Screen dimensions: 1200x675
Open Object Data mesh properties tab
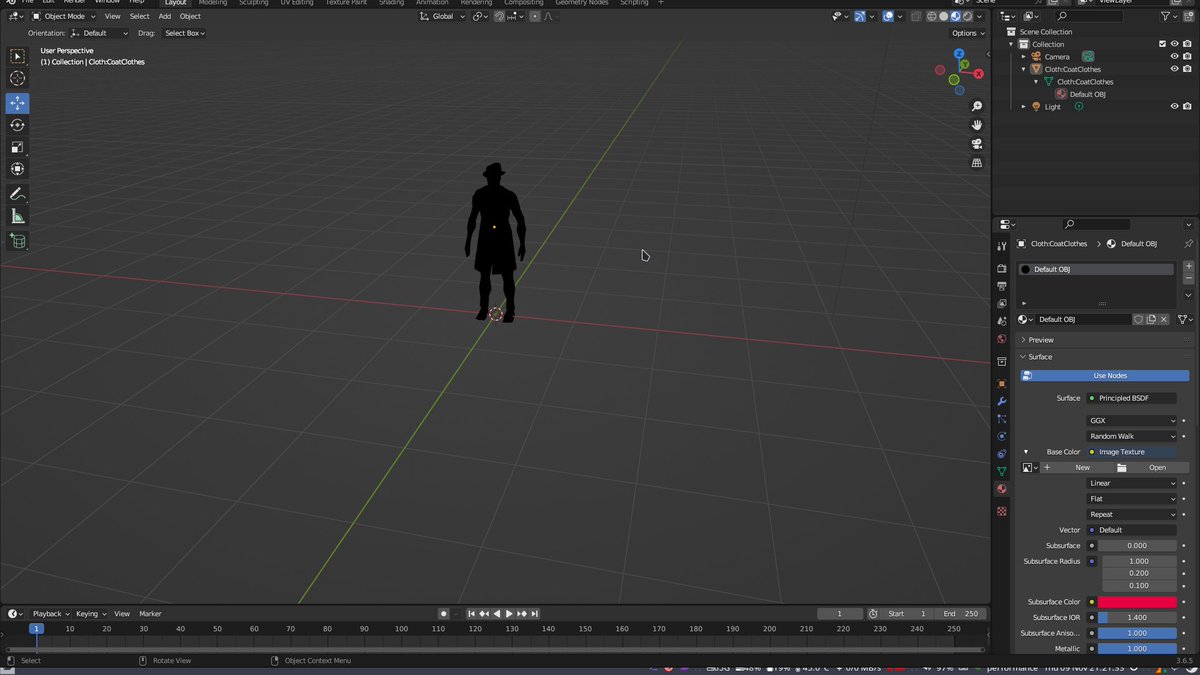click(1001, 471)
